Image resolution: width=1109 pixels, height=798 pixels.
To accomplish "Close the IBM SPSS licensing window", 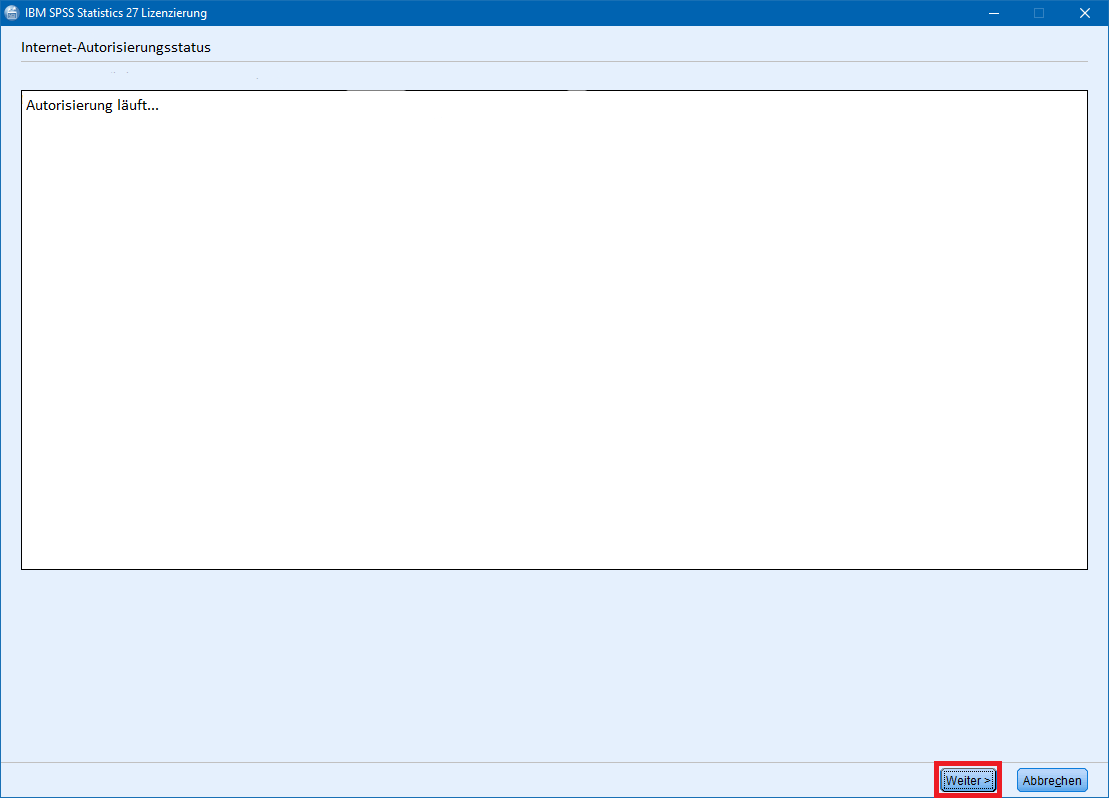I will coord(1085,13).
